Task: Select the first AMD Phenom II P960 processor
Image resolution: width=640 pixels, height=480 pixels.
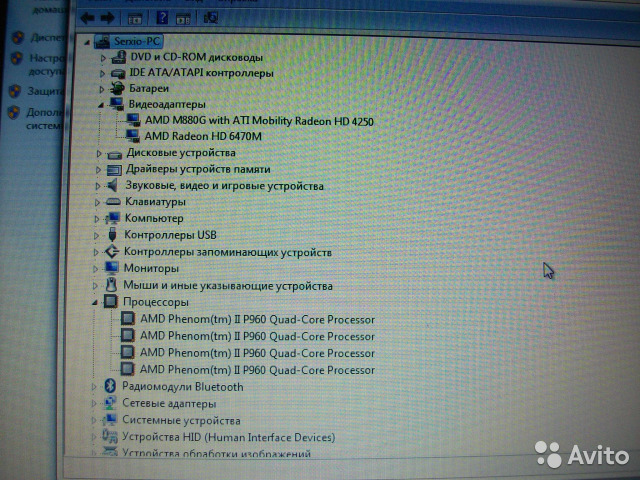Action: coord(257,320)
